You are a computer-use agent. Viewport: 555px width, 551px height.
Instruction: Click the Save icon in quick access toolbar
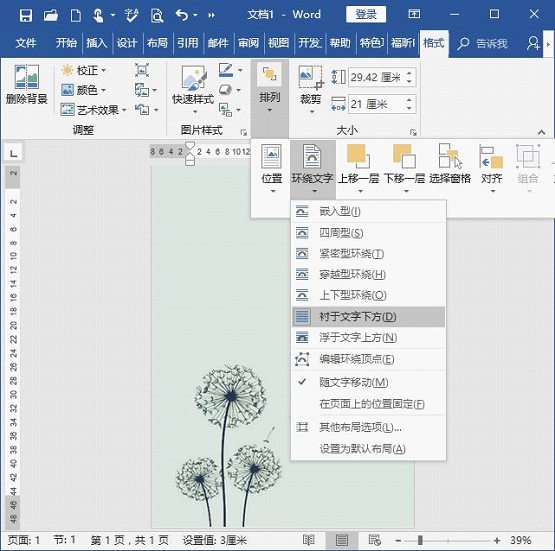[25, 16]
